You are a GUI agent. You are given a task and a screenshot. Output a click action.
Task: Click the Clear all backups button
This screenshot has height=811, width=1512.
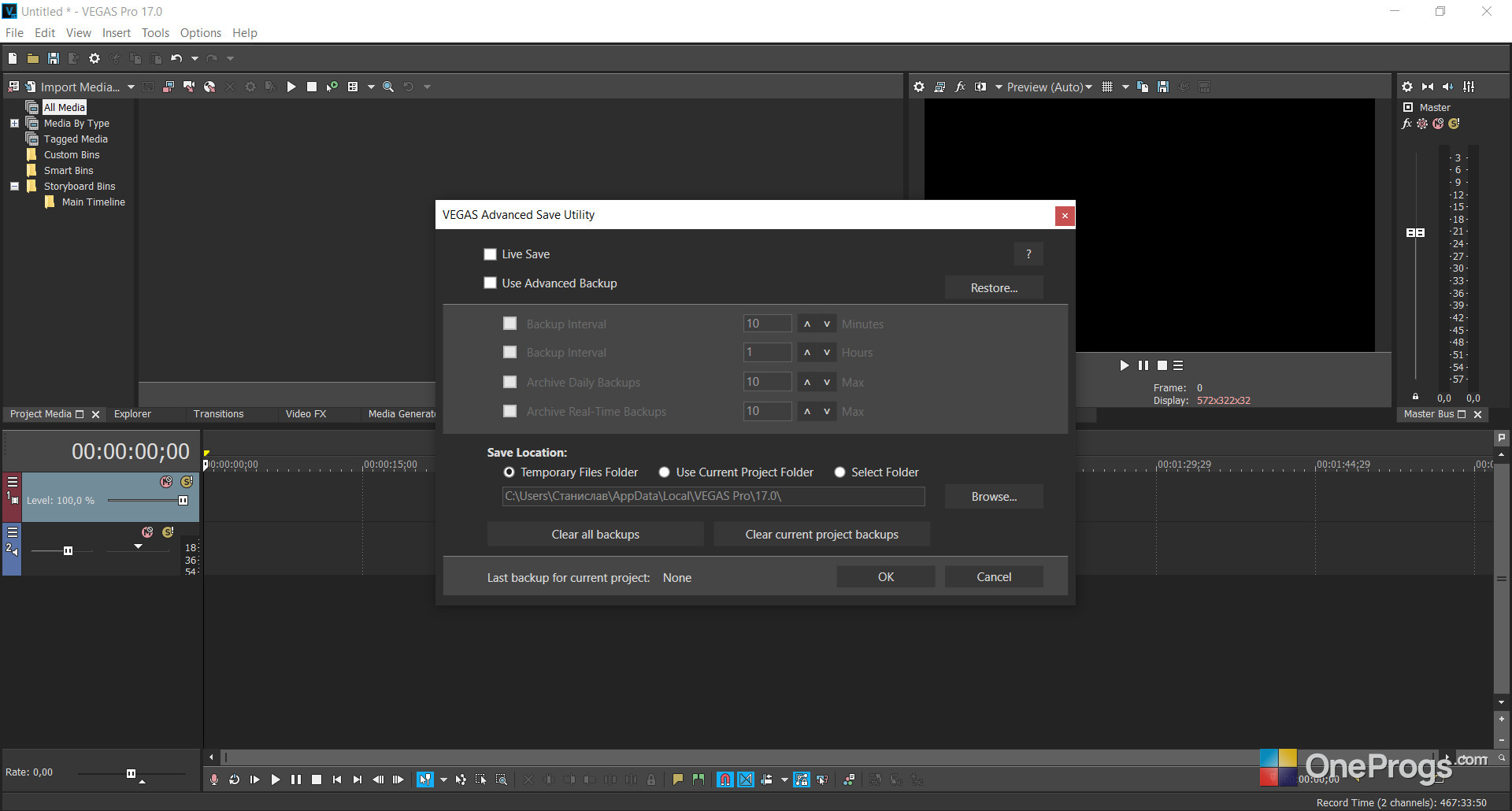click(595, 535)
